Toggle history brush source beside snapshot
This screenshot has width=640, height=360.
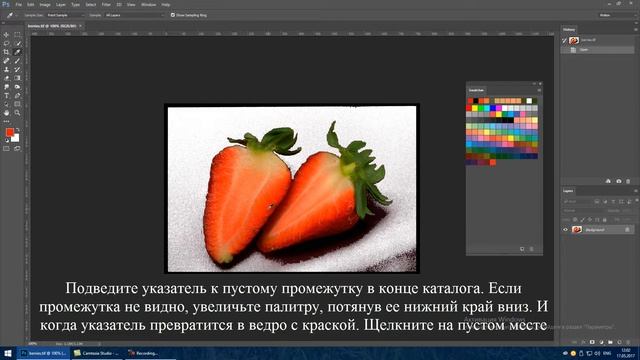(x=565, y=40)
